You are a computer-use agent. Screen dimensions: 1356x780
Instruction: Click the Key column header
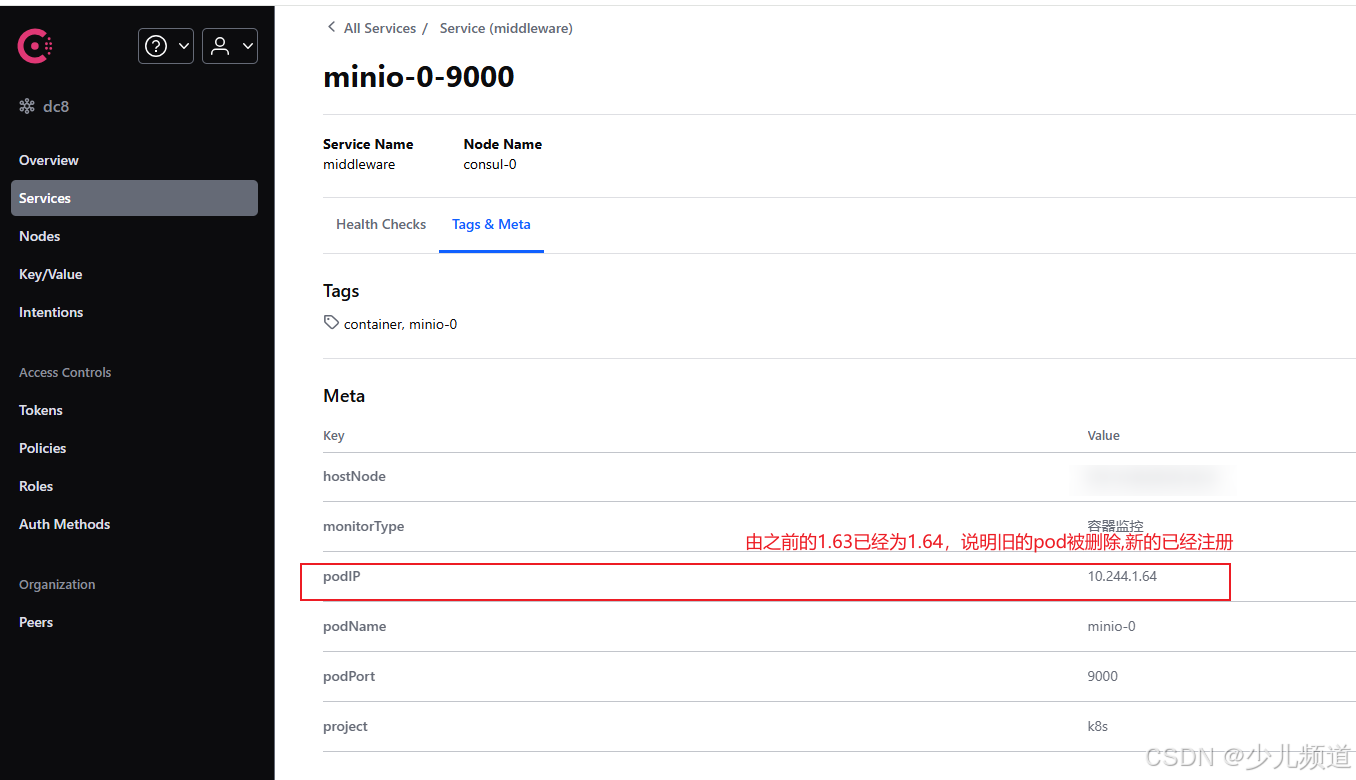(x=334, y=435)
